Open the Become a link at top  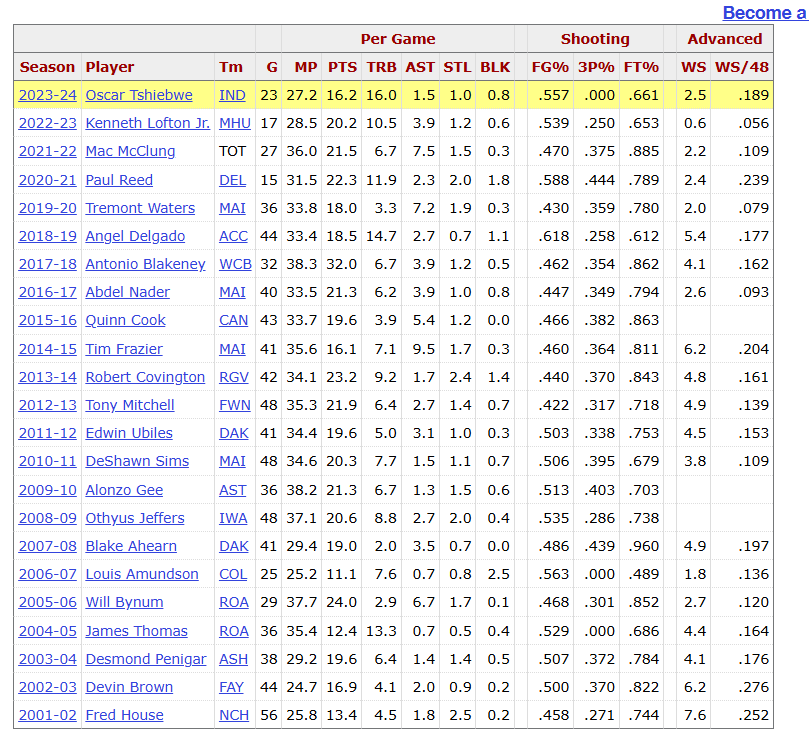pos(765,13)
